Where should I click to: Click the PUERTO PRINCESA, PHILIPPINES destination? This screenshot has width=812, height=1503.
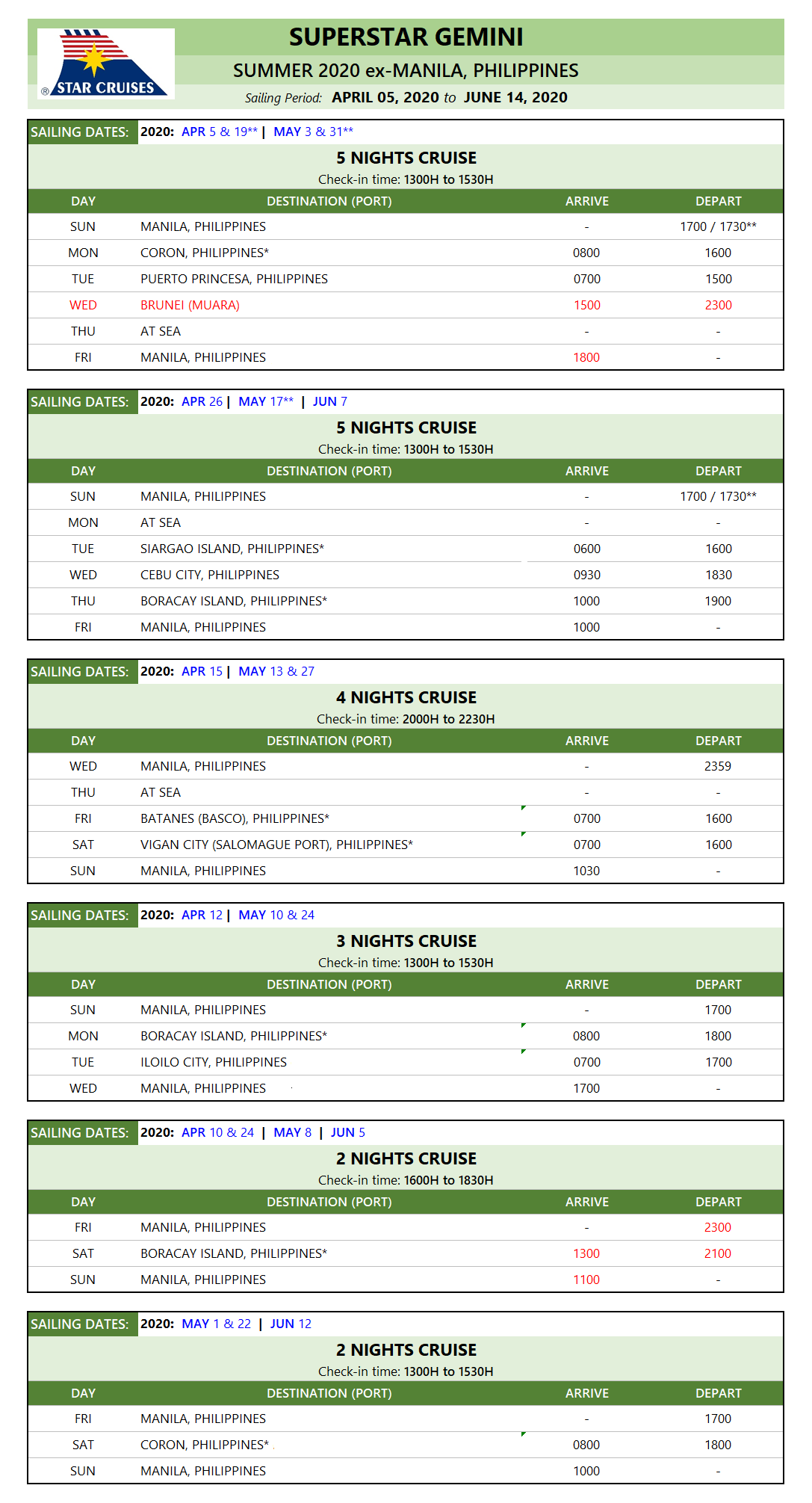point(234,279)
